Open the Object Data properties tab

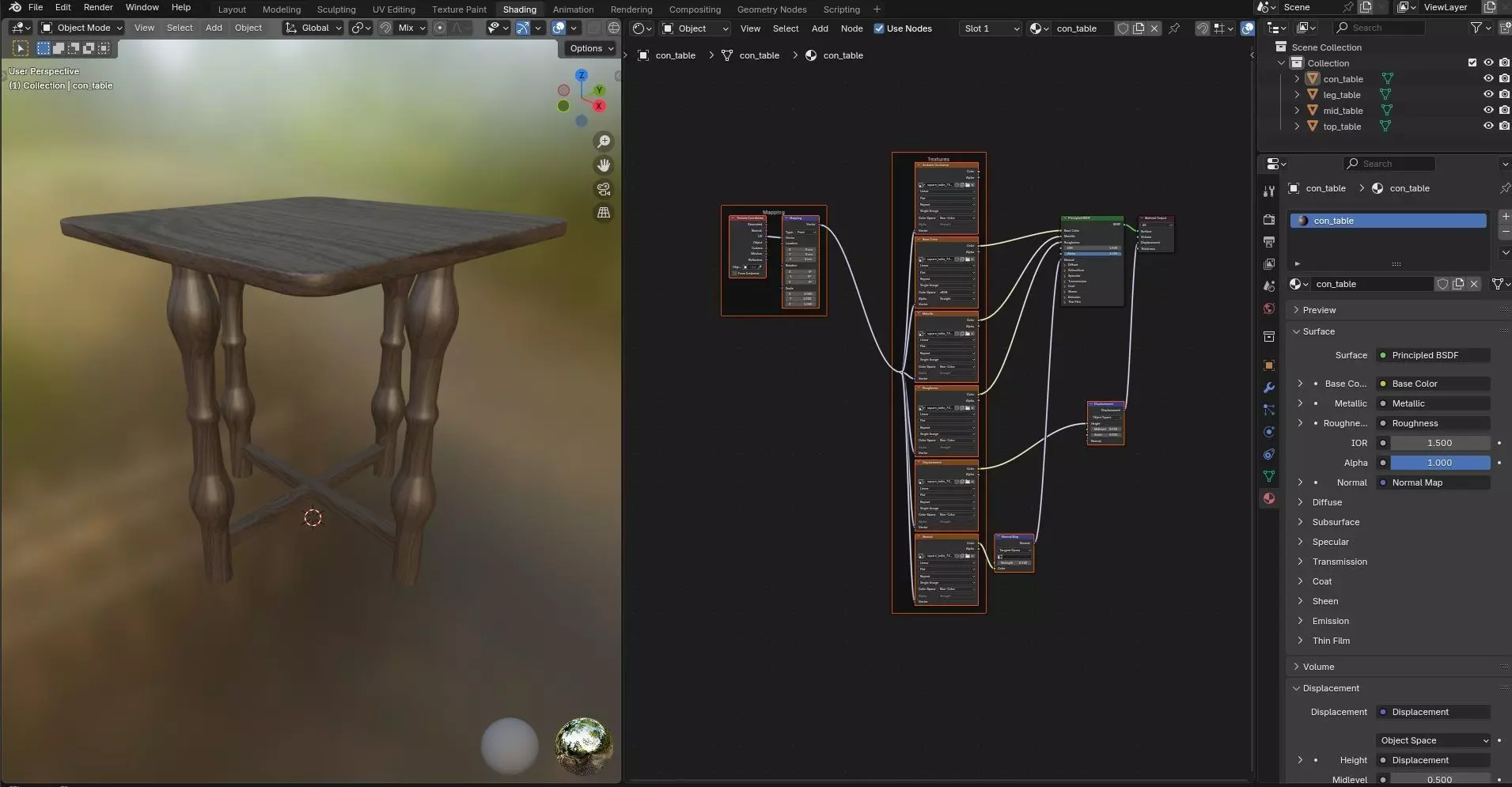click(x=1269, y=476)
